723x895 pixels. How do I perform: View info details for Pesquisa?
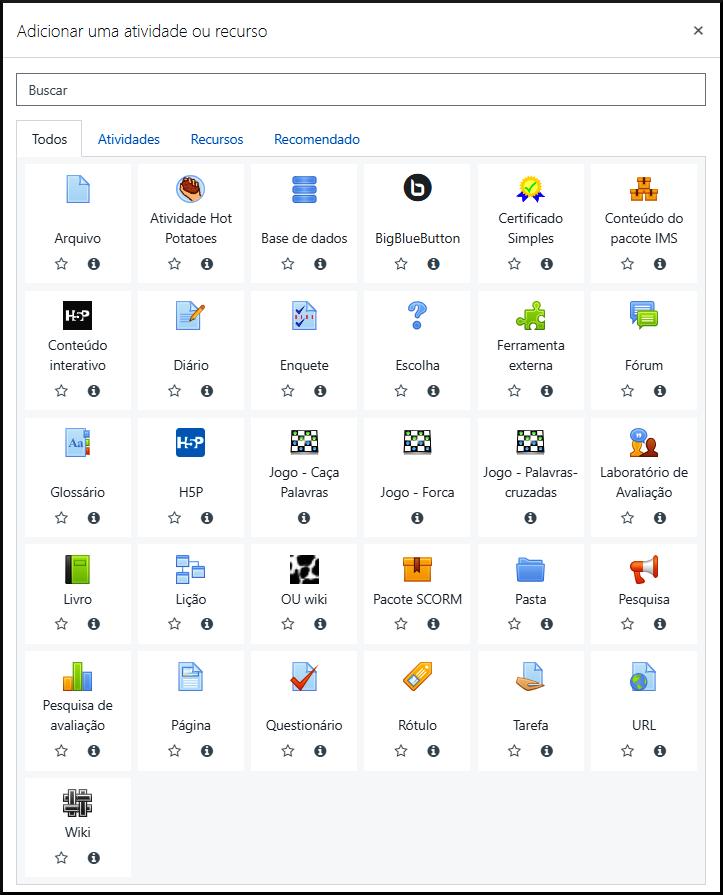point(660,624)
